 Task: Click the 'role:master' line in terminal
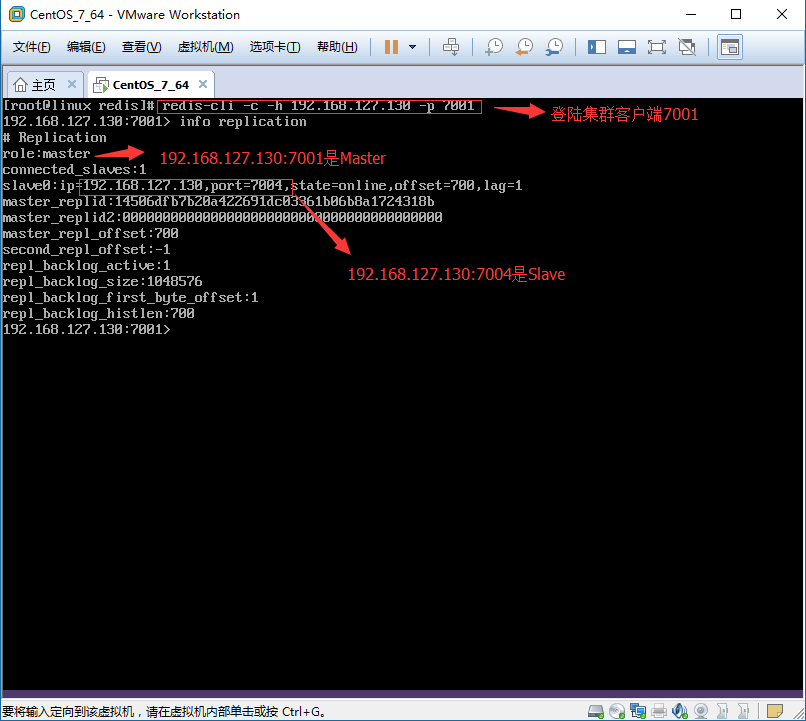click(46, 153)
